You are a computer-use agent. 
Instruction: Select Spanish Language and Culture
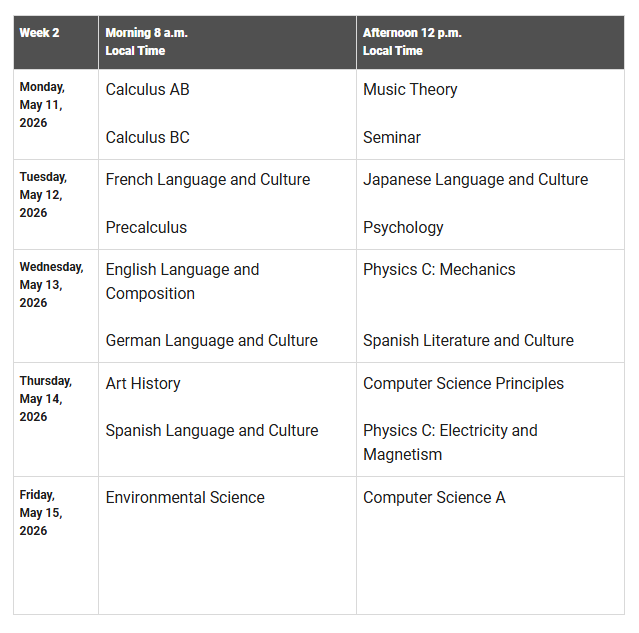212,430
